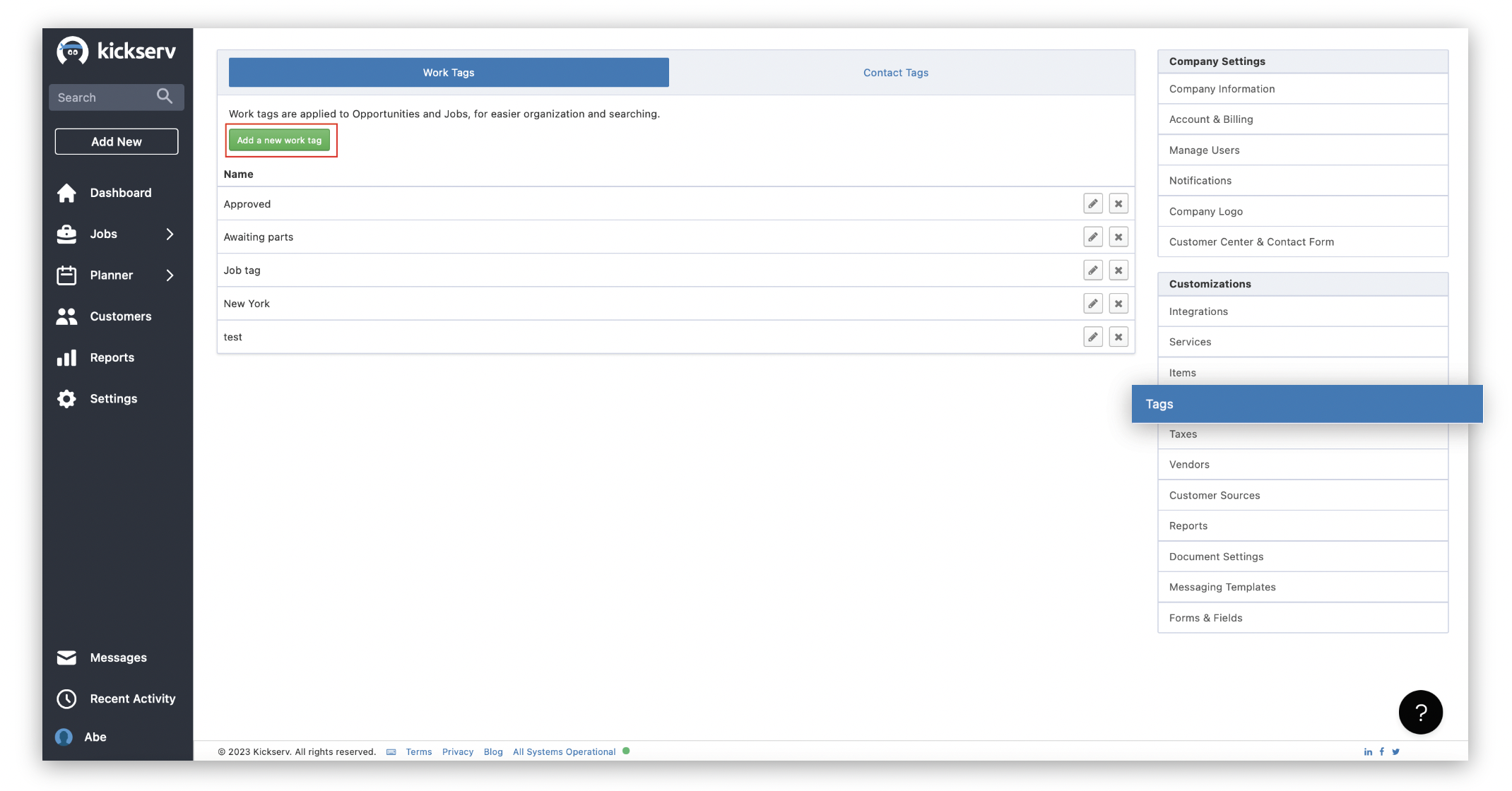The height and width of the screenshot is (791, 1512).
Task: Click the Twitter footer icon
Action: (1395, 751)
